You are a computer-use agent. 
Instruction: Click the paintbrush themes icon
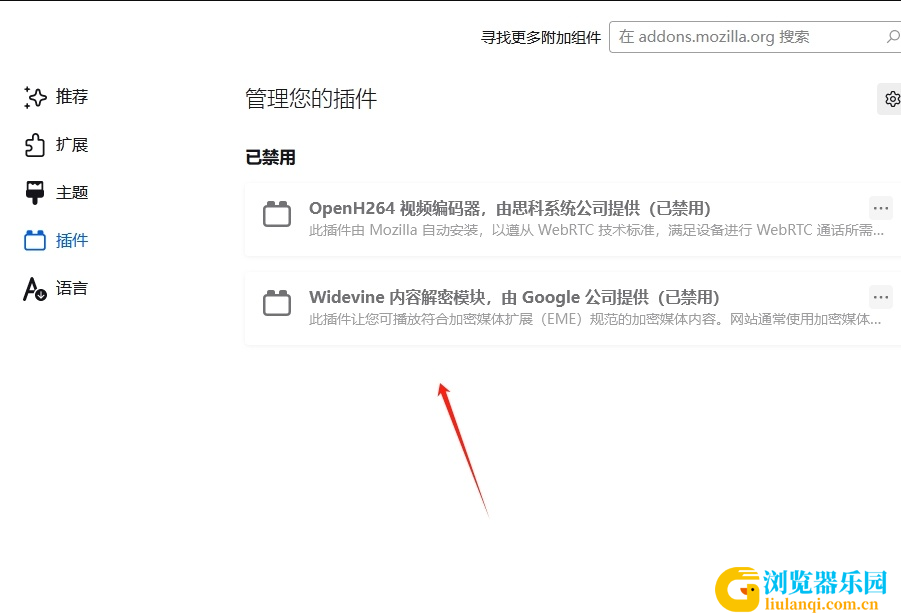(x=35, y=192)
